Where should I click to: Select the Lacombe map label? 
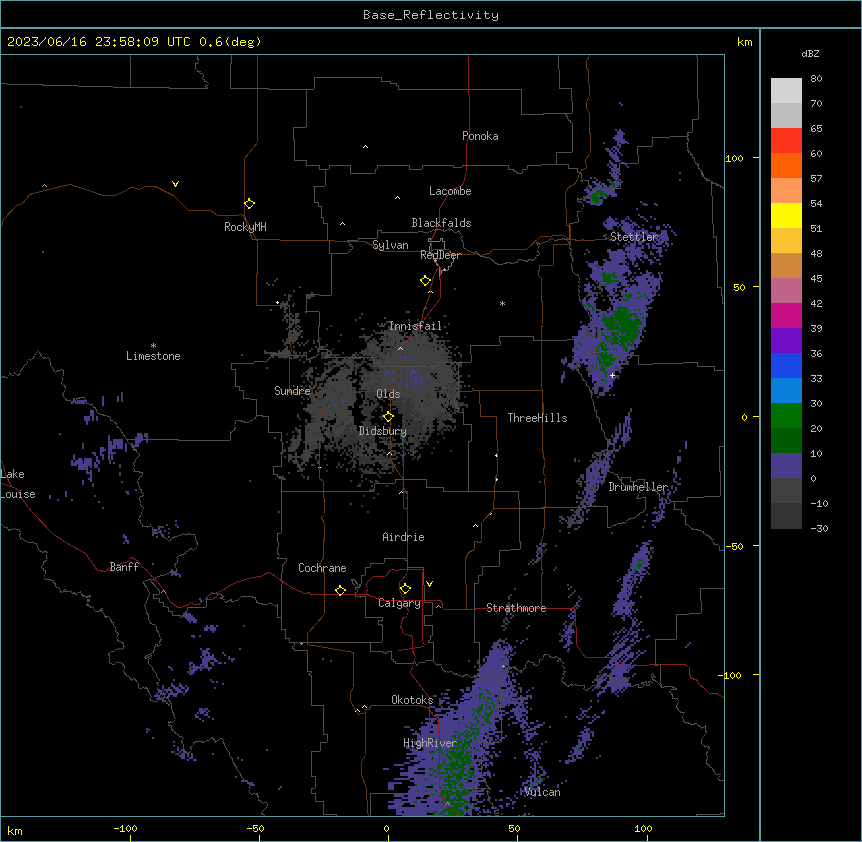[x=450, y=191]
